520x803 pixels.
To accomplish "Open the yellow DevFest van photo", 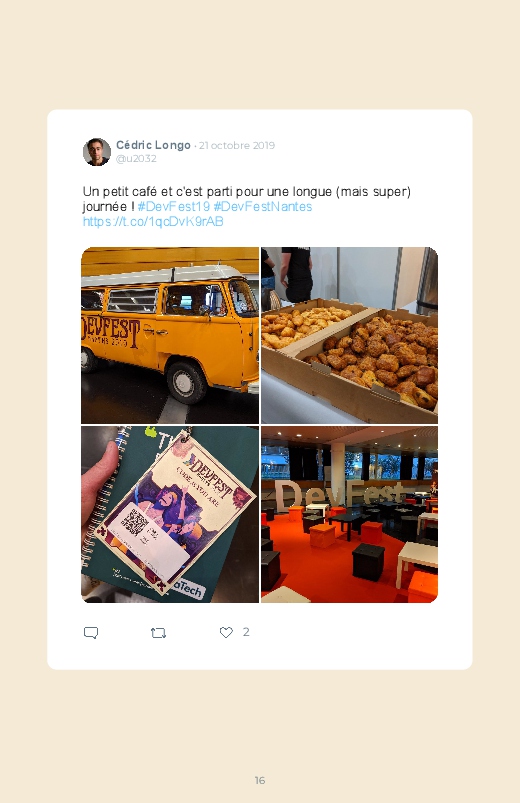I will [170, 335].
